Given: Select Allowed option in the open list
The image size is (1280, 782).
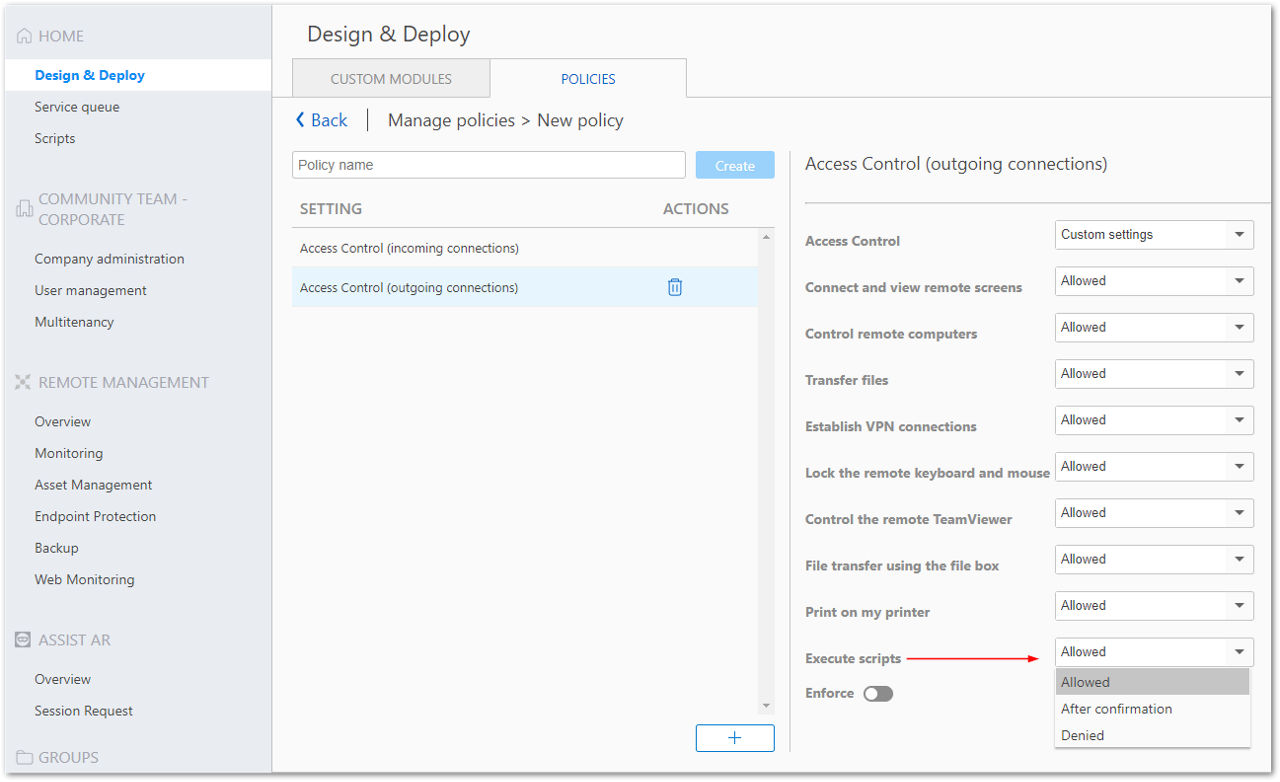Looking at the screenshot, I should [1152, 682].
